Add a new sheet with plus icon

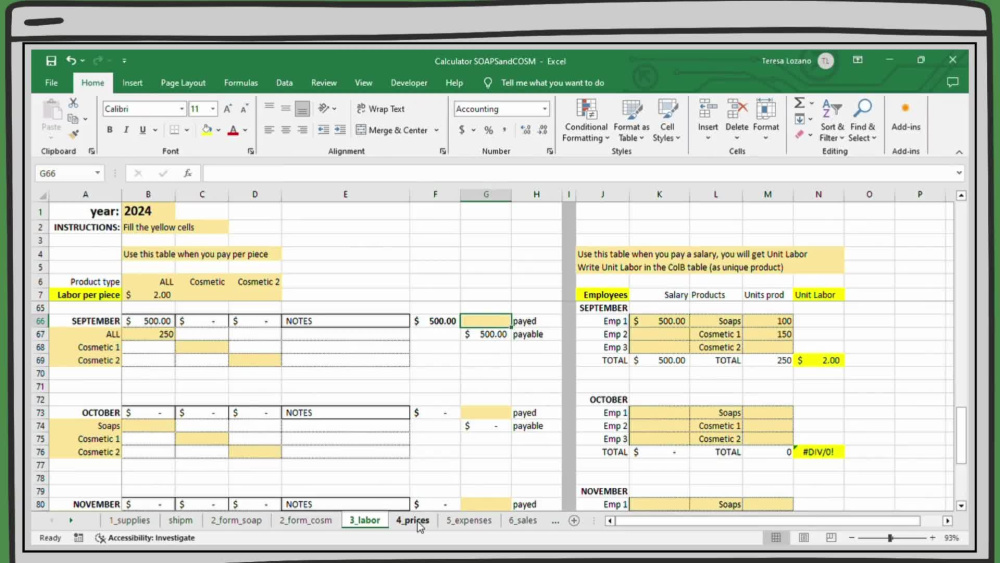[x=574, y=520]
